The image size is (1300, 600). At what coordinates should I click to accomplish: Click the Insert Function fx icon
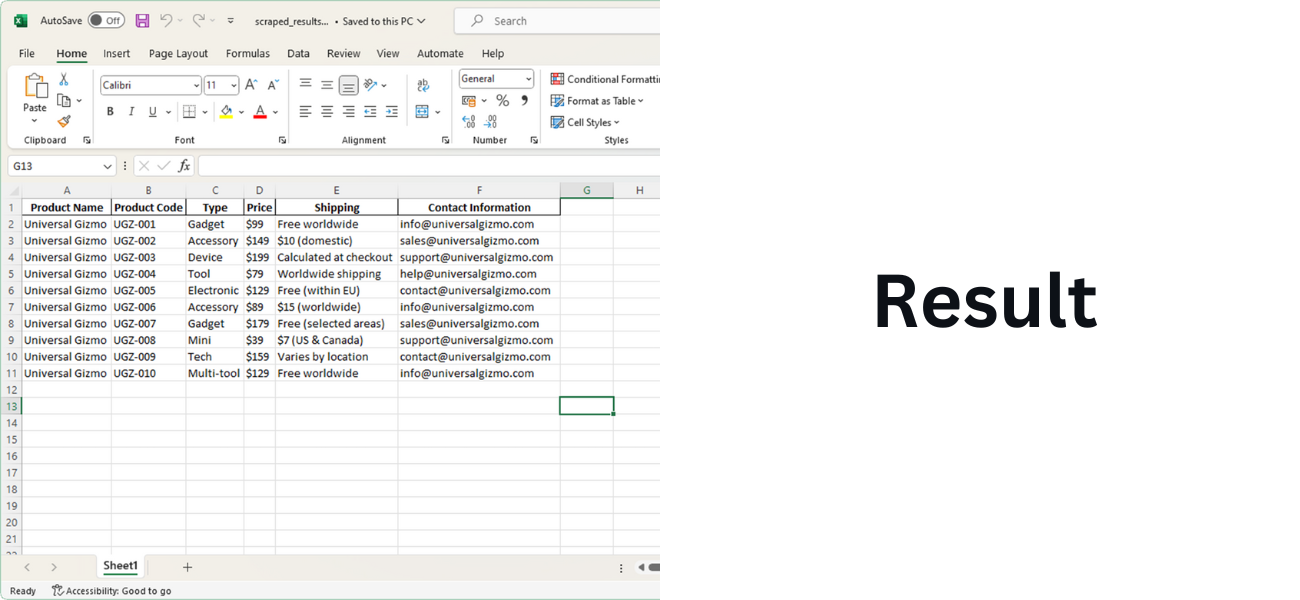click(184, 166)
